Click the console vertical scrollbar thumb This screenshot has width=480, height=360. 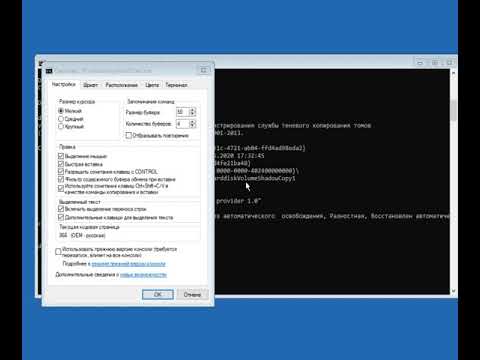click(453, 110)
